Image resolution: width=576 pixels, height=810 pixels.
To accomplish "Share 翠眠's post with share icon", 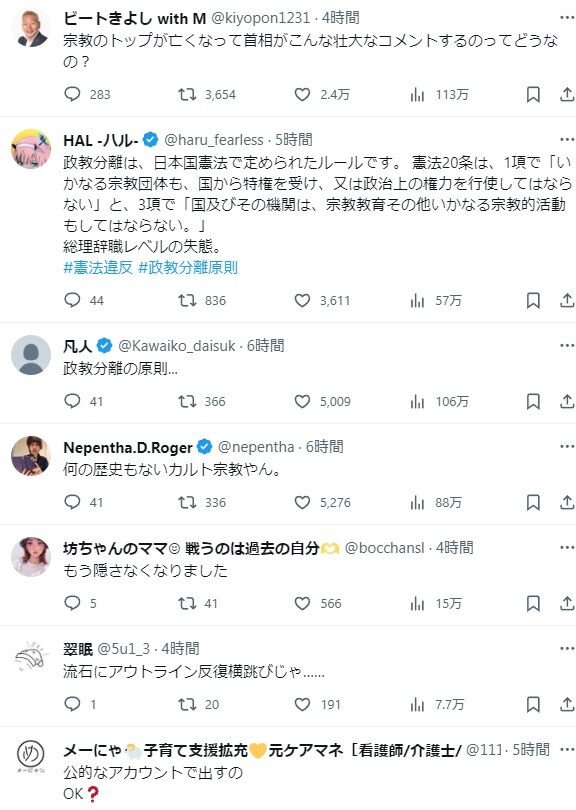I will click(x=567, y=704).
